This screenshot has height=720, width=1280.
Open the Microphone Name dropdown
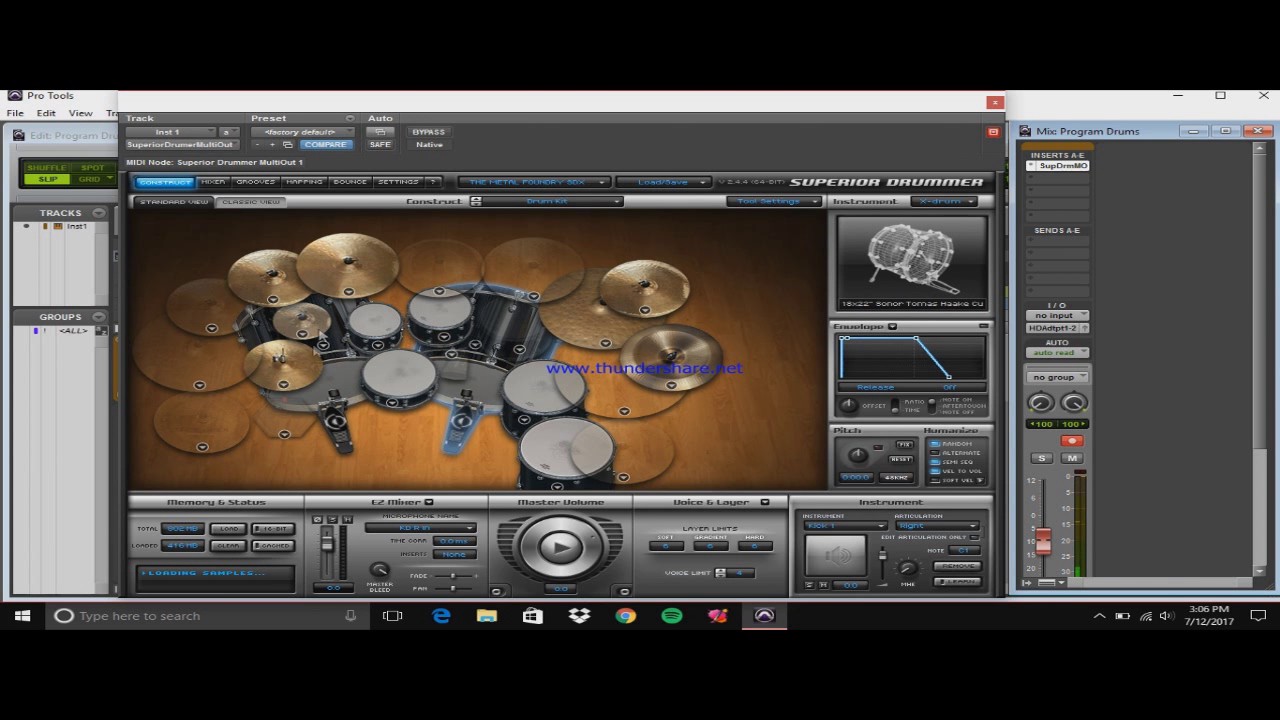(x=420, y=527)
